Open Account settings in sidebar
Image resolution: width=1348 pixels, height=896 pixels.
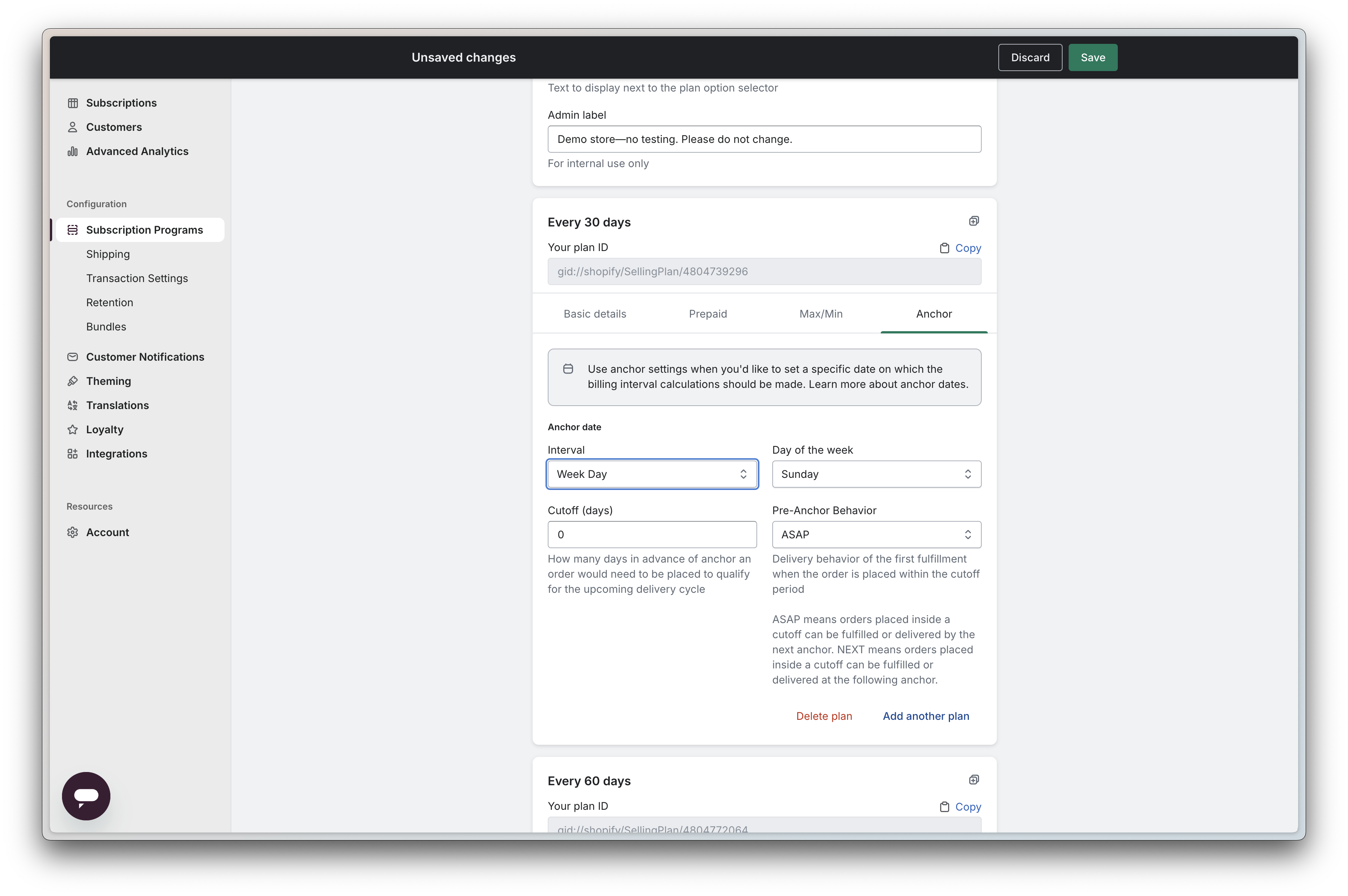pos(107,533)
